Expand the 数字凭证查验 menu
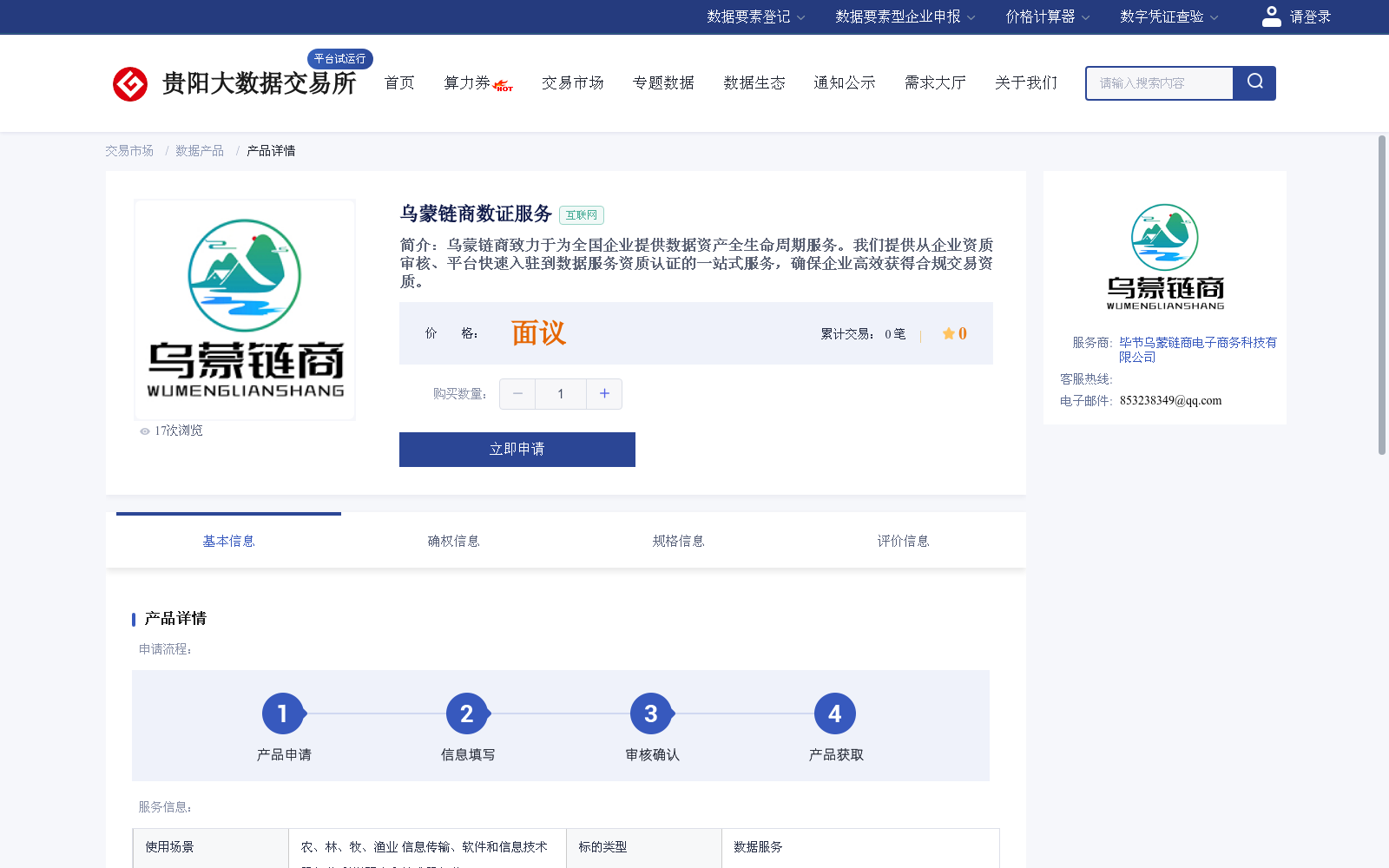 pos(1168,16)
